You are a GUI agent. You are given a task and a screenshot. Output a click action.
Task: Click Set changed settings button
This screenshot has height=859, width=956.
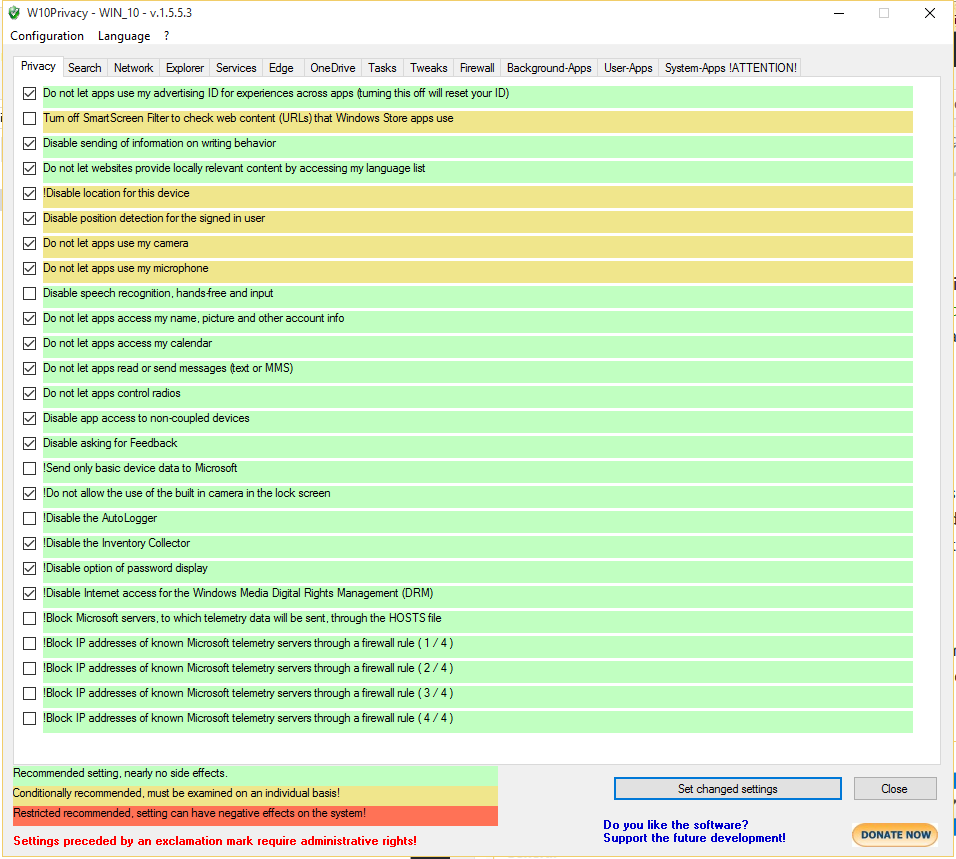click(727, 789)
